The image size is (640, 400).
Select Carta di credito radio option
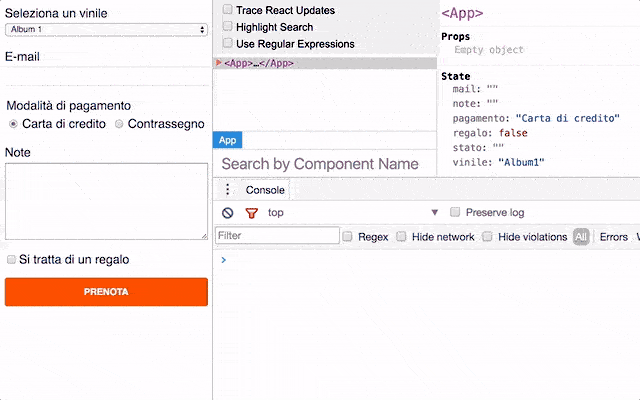coord(13,124)
